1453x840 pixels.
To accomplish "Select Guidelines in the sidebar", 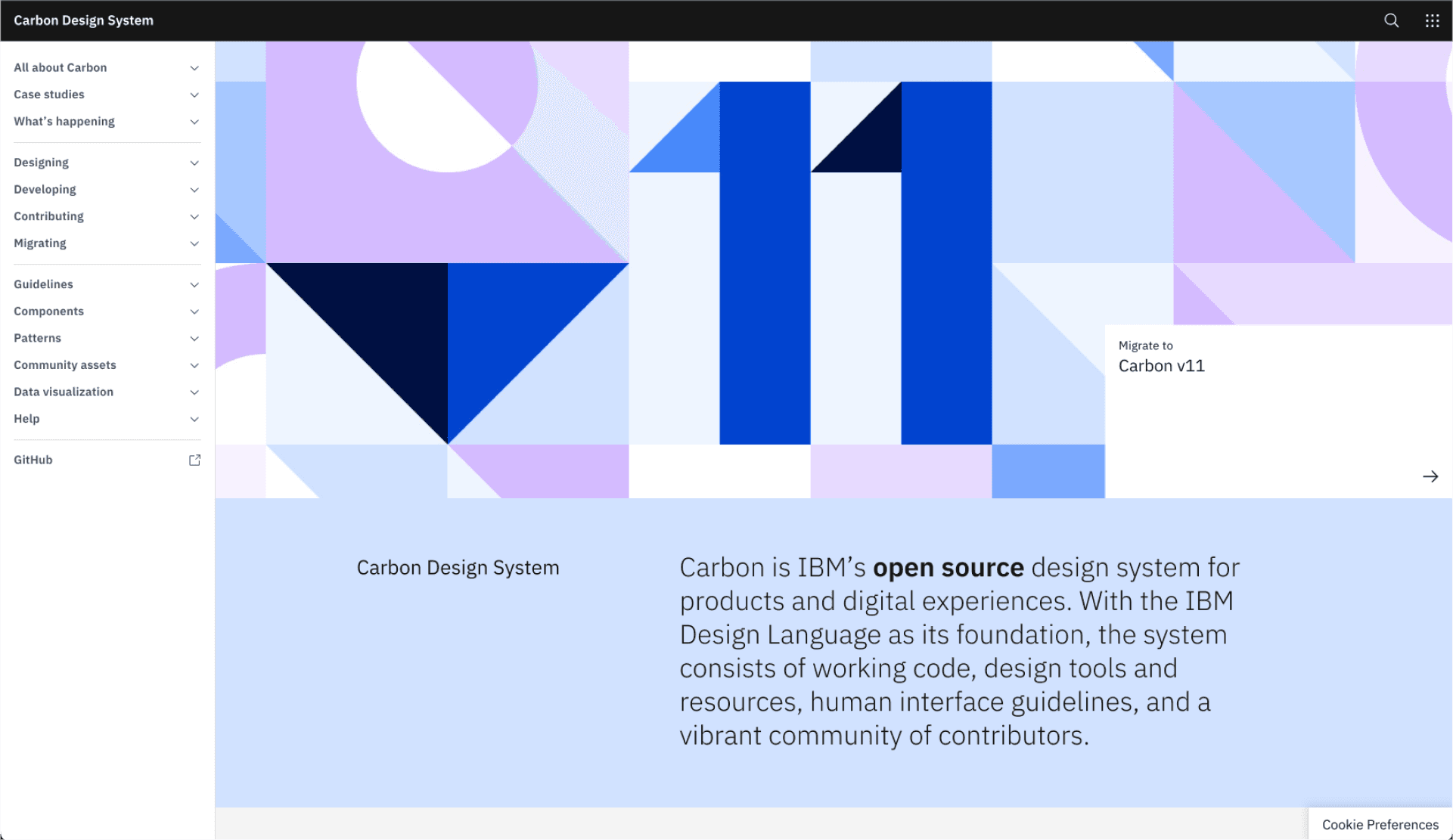I will (44, 284).
